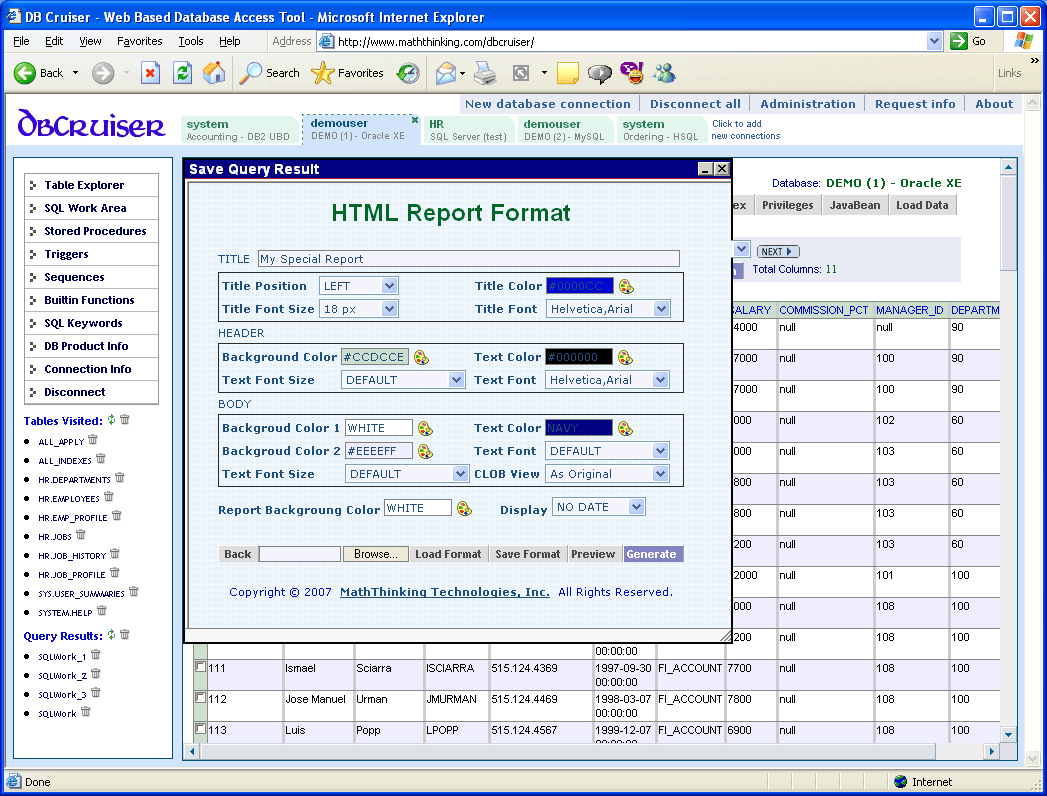Image resolution: width=1047 pixels, height=796 pixels.
Task: Click the trash icon beside SQLWork_2
Action: tap(95, 675)
